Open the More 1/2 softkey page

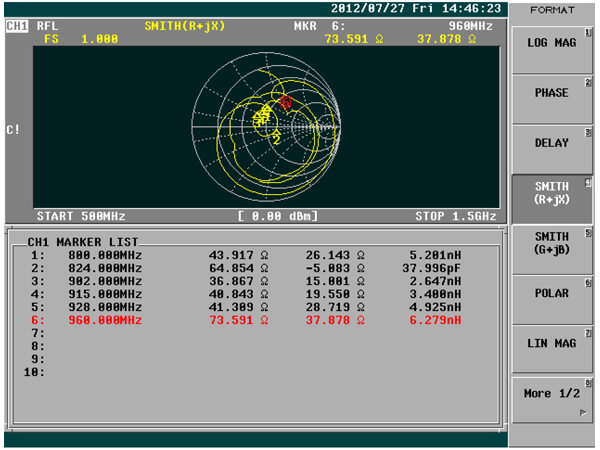(551, 399)
